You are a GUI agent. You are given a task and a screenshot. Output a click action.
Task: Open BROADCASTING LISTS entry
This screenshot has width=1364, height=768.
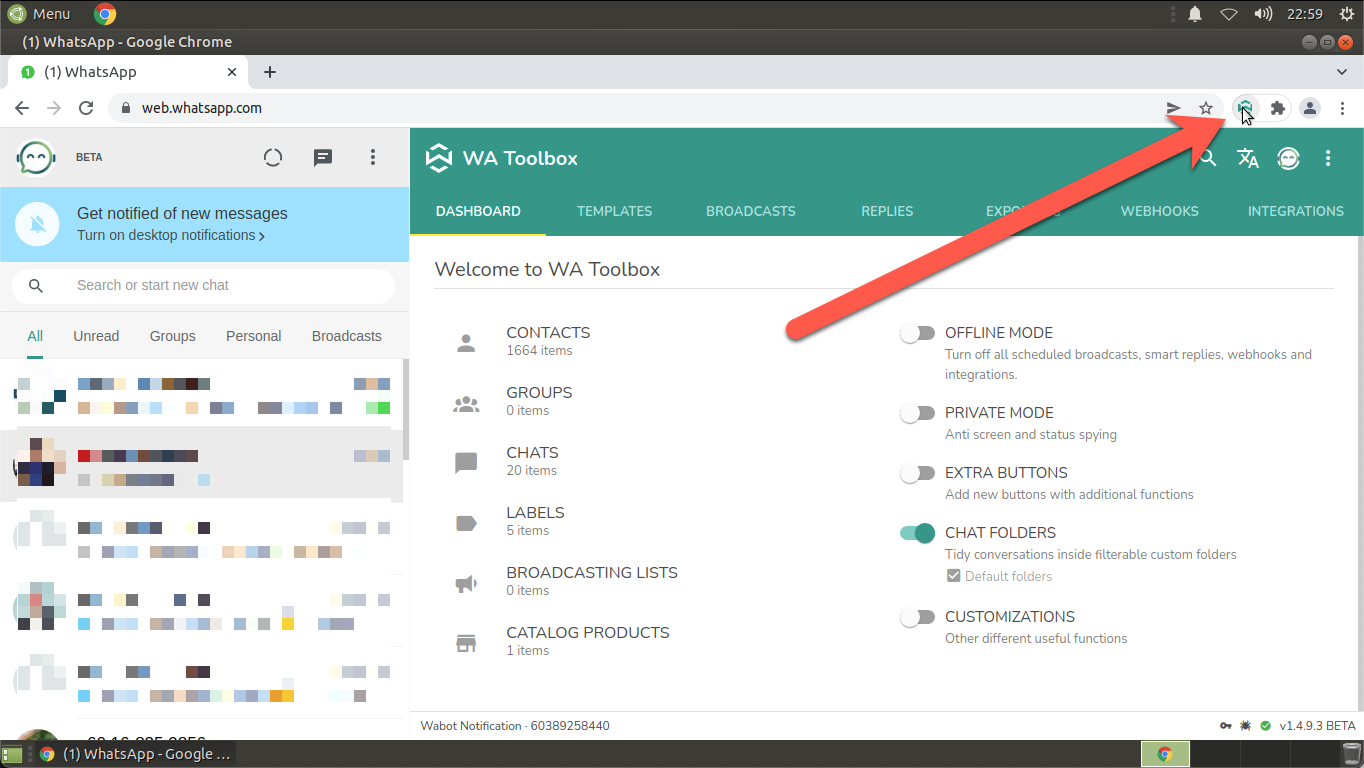tap(592, 581)
